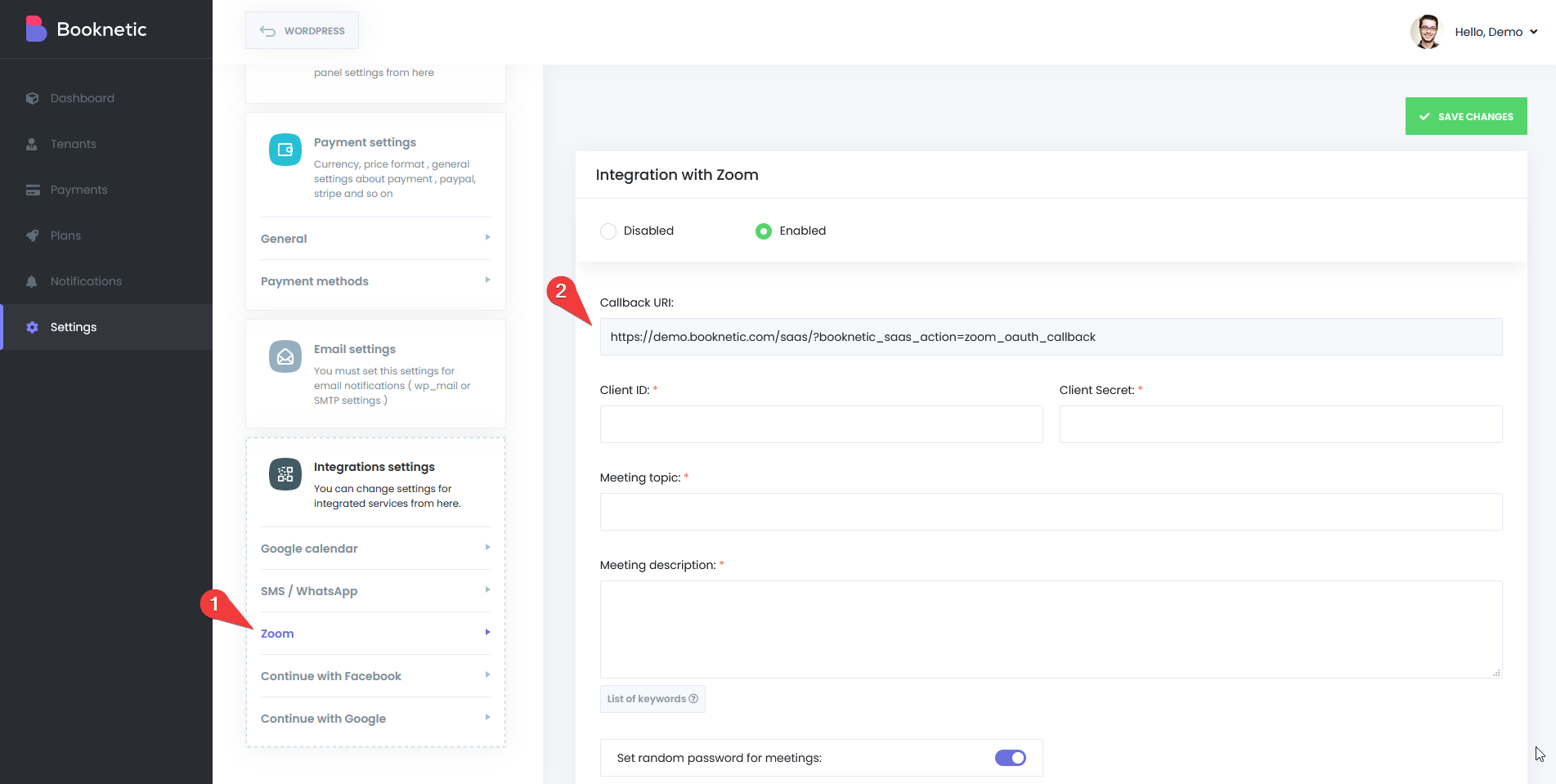
Task: Click the Email settings heading
Action: pos(355,349)
